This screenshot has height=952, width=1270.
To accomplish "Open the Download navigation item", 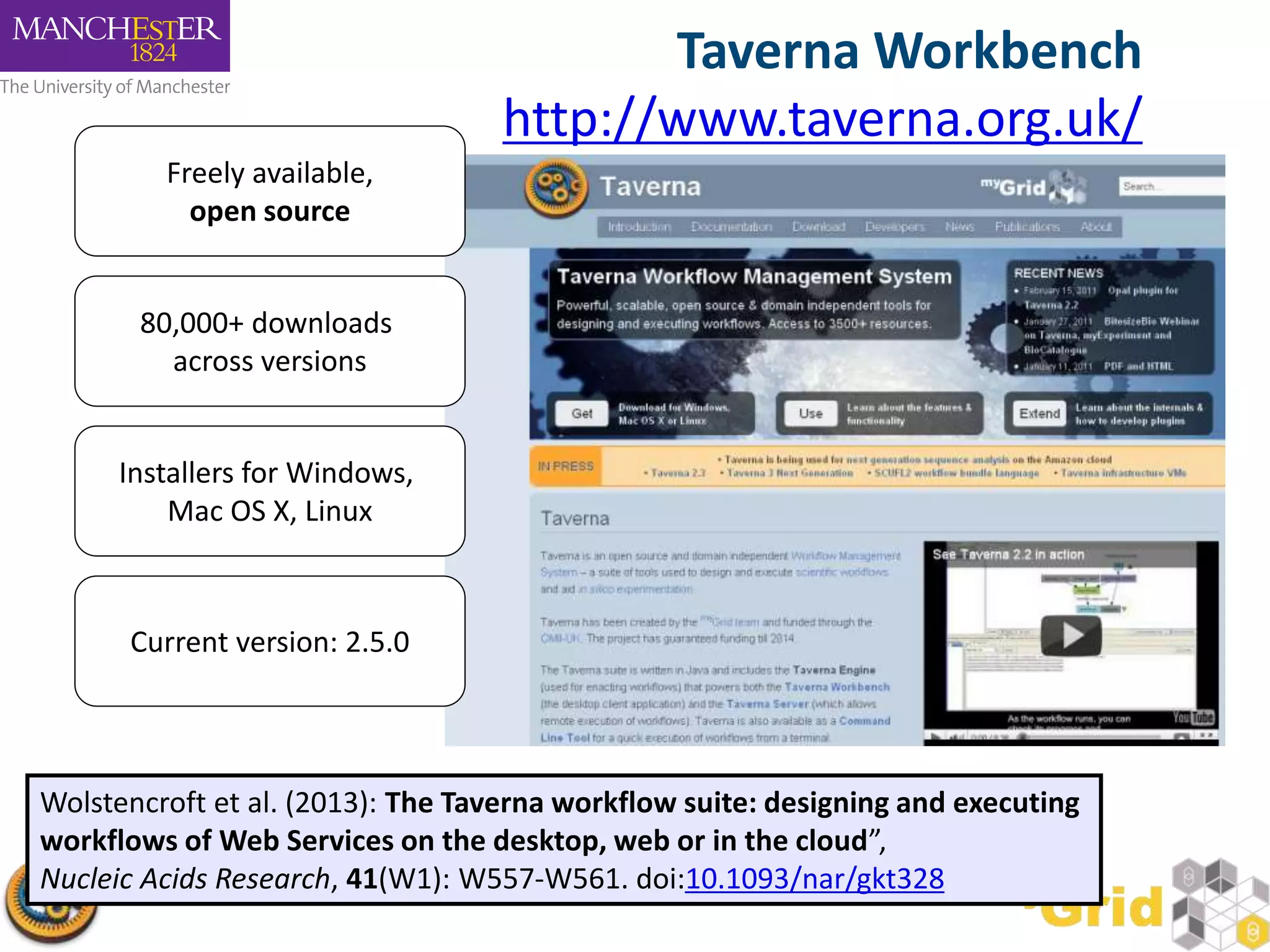I will 819,227.
